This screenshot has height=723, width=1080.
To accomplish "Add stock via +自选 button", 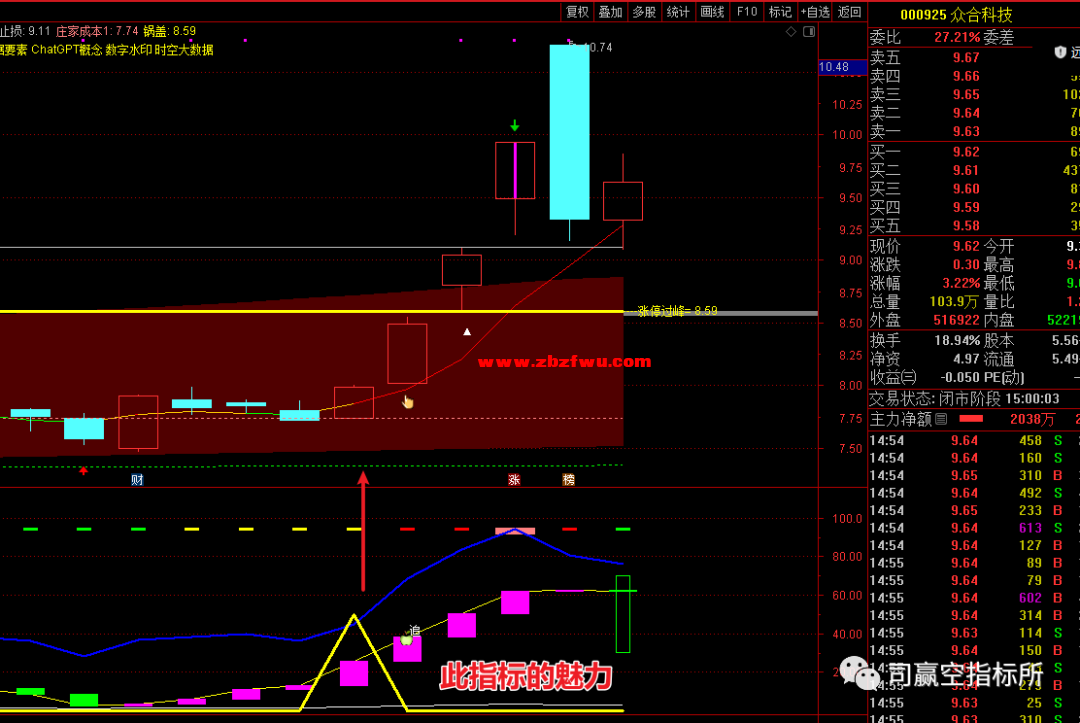I will tap(814, 12).
